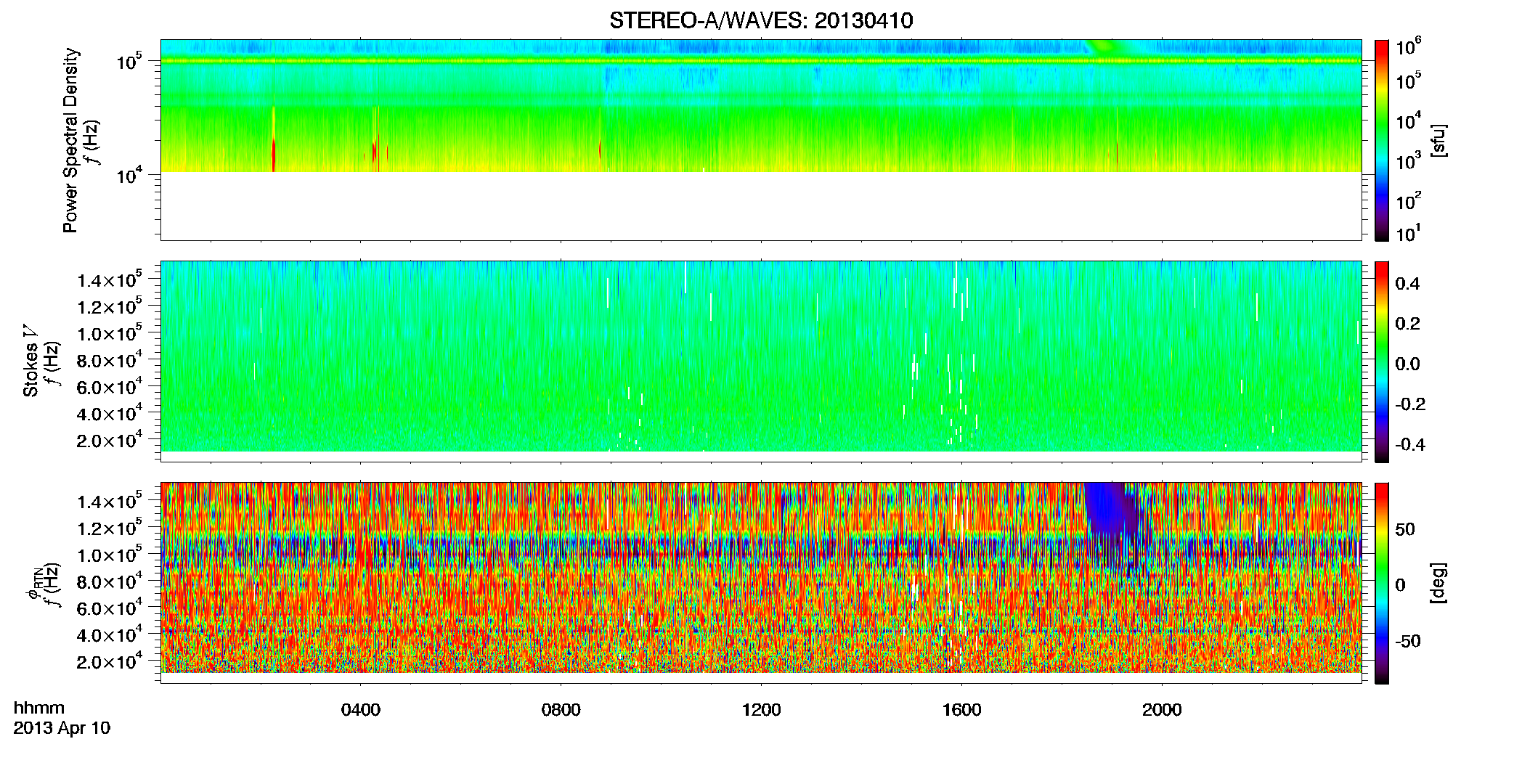This screenshot has height=784, width=1522.
Task: Click the 2.0×10^4 tick on φRTN axis
Action: tap(110, 661)
